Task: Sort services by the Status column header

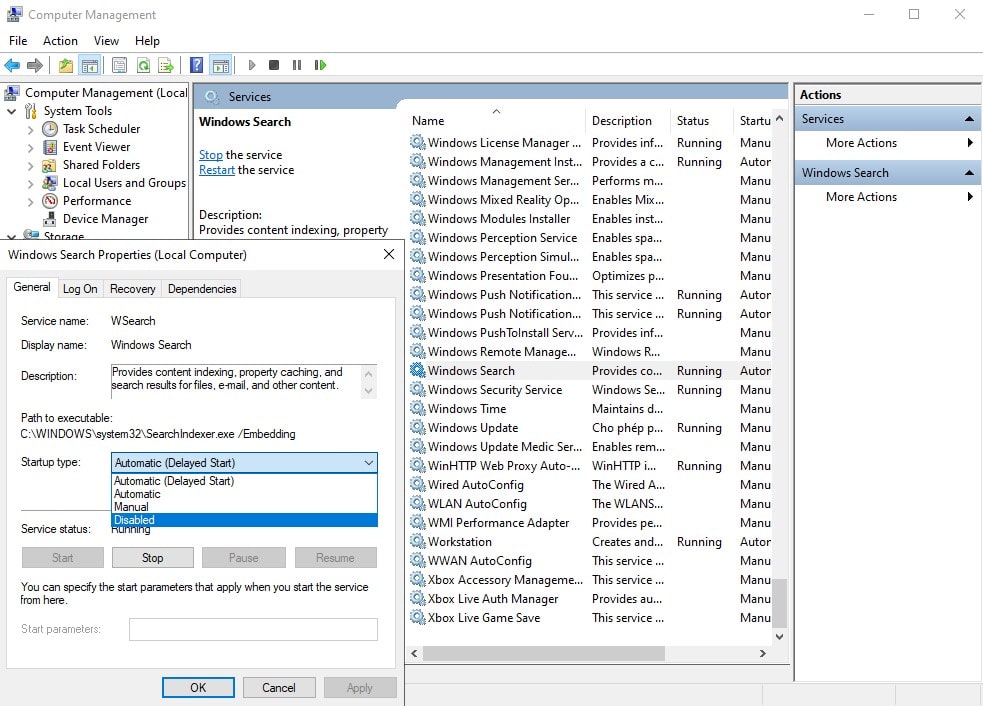Action: coord(701,120)
